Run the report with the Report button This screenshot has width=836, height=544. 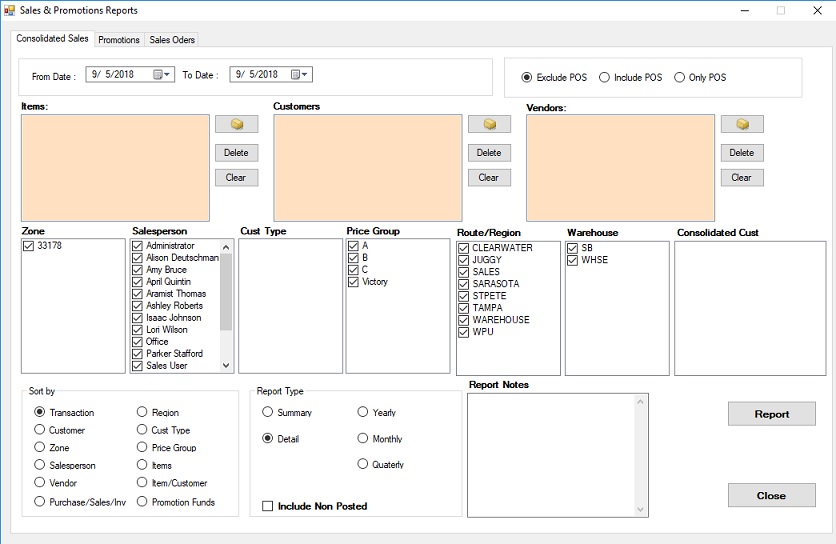click(771, 414)
